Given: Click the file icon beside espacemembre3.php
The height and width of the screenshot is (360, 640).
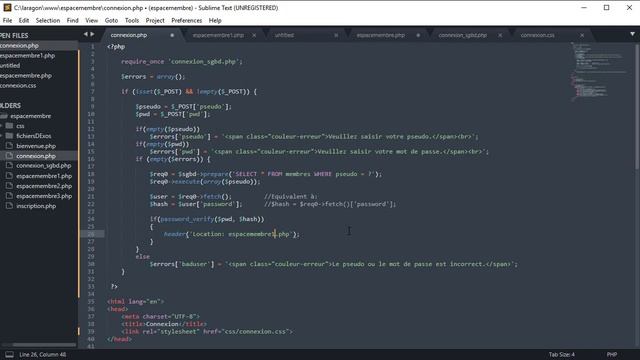Looking at the screenshot, I should pyautogui.click(x=9, y=196).
